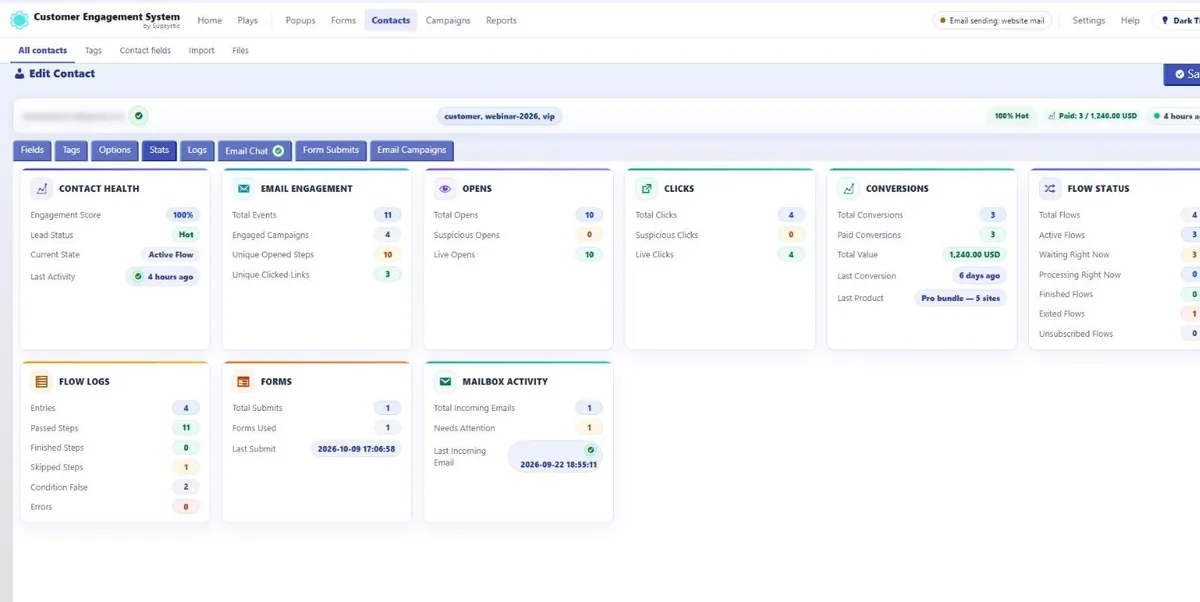Open the Import sub-tab
This screenshot has height=602, width=1200.
[202, 50]
